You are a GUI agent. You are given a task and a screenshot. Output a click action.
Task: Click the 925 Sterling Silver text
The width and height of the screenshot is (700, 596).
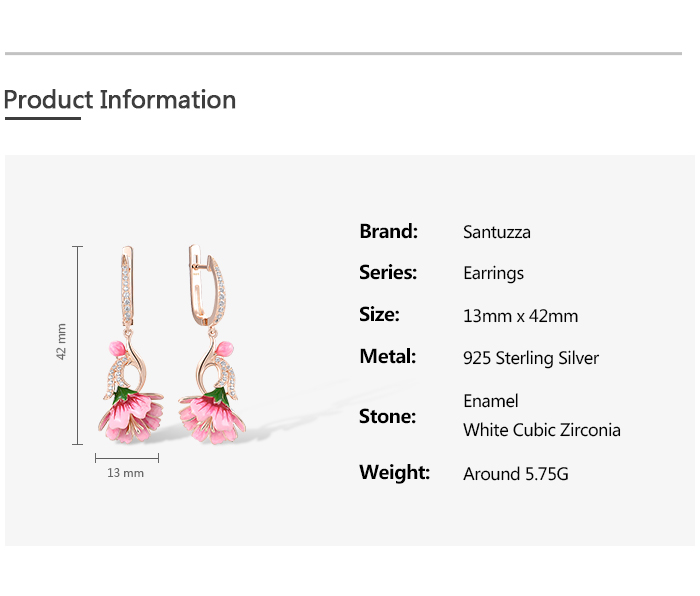[x=531, y=358]
